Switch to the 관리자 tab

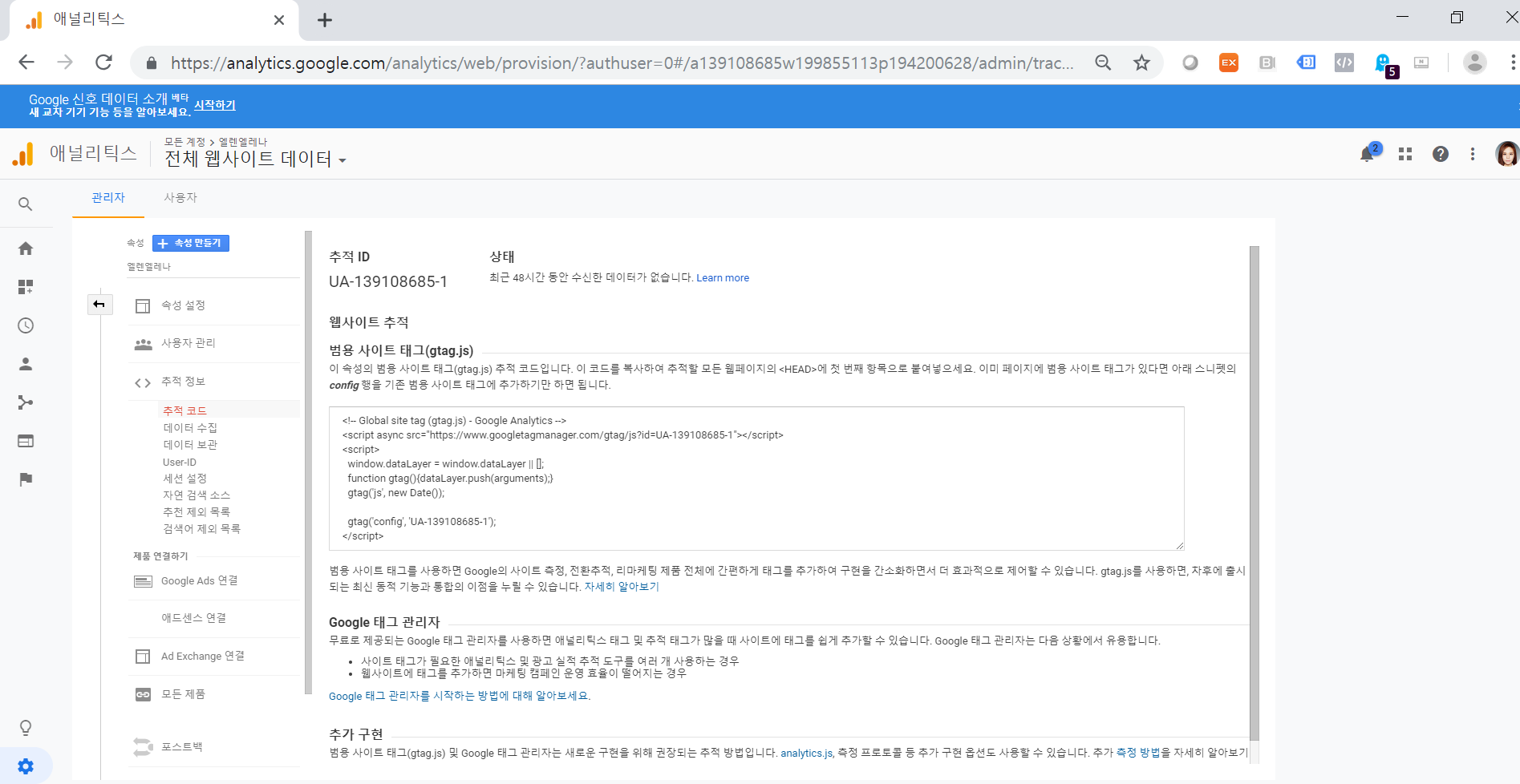[108, 197]
